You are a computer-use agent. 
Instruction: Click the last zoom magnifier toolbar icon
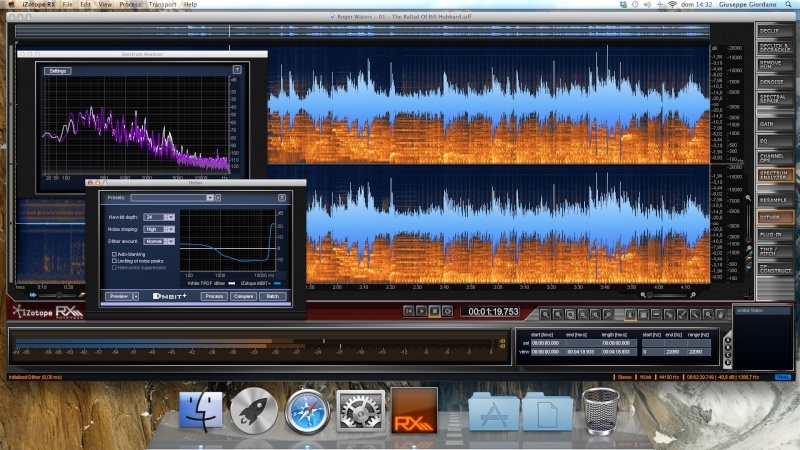click(x=608, y=315)
